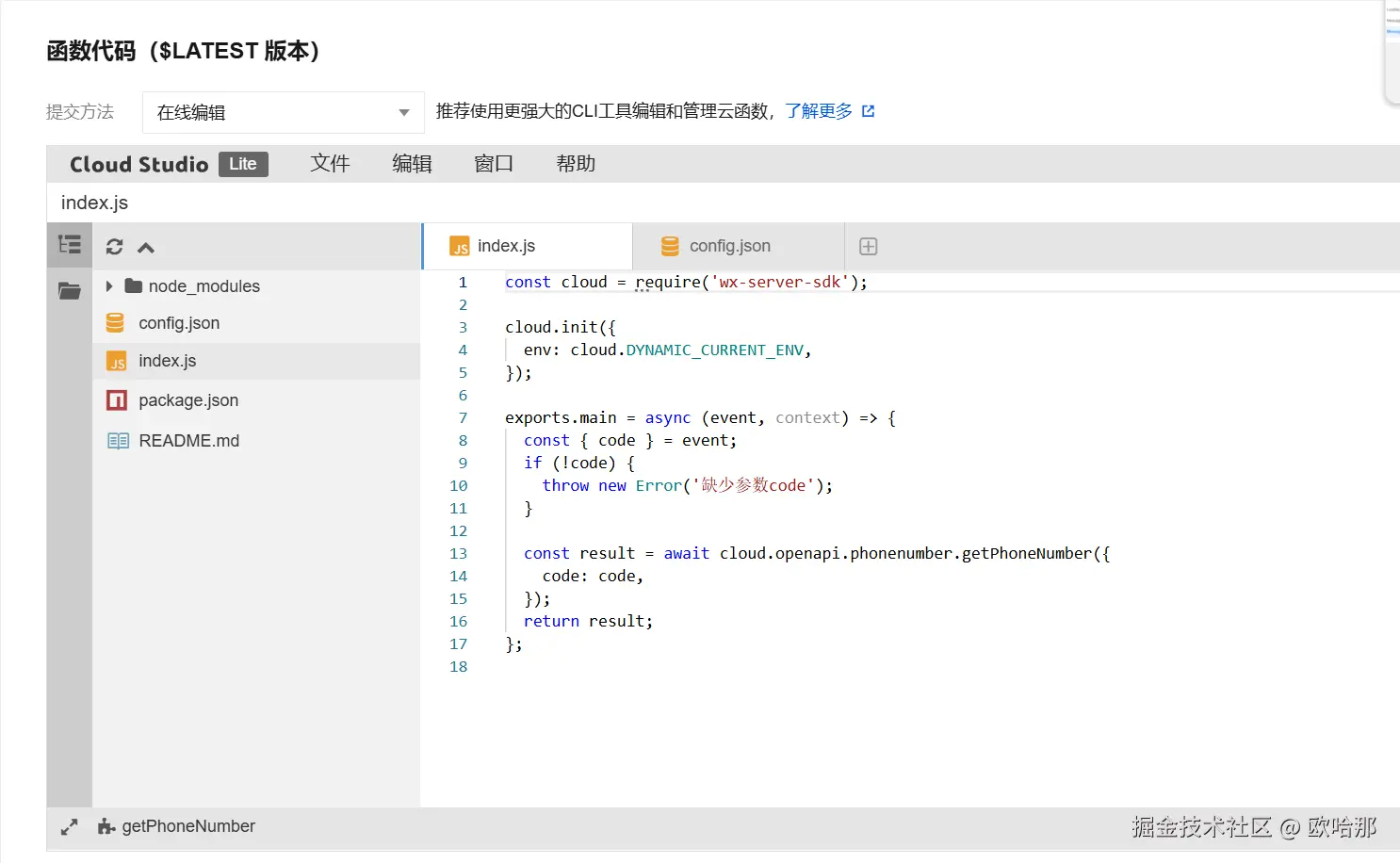Click the JS icon on index.js tab
1400x863 pixels.
tap(460, 247)
